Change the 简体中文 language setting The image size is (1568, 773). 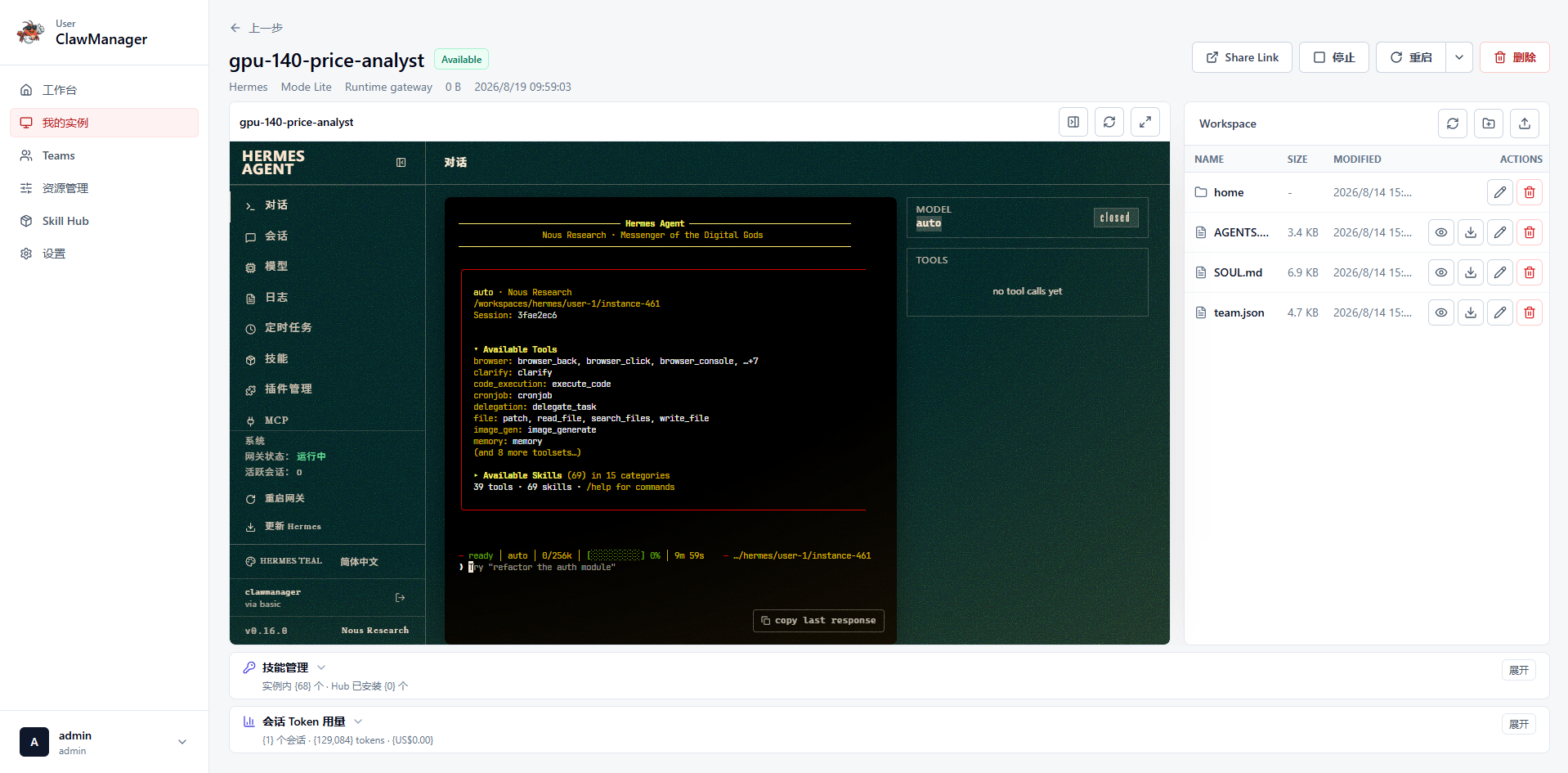(x=359, y=562)
